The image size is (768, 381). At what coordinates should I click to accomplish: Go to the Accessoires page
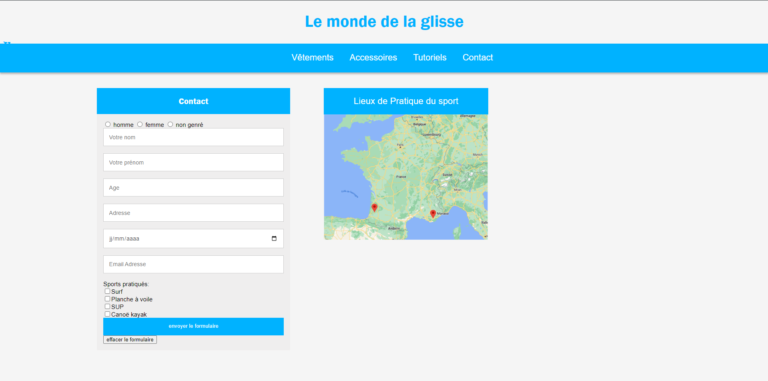pyautogui.click(x=373, y=57)
